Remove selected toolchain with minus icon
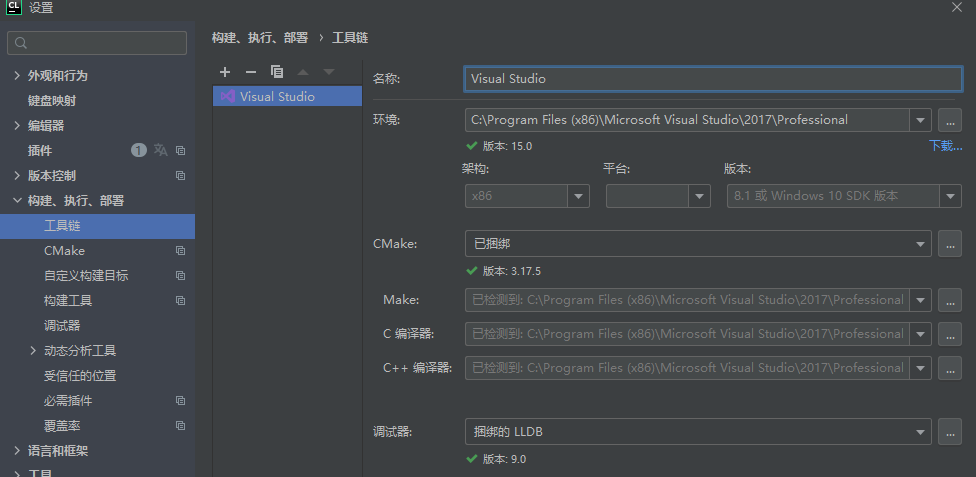The height and width of the screenshot is (477, 976). [251, 72]
